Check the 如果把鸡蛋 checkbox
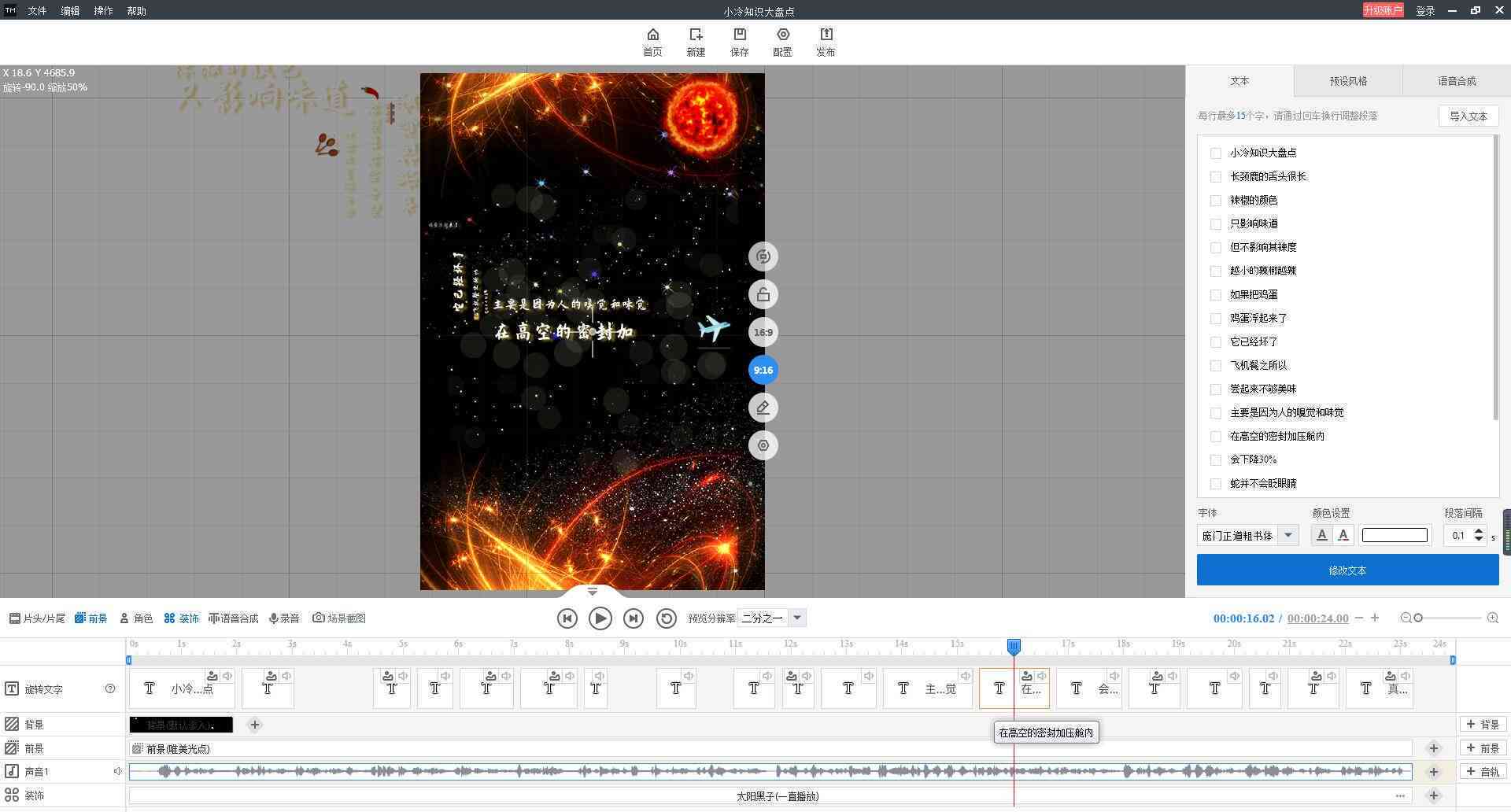The width and height of the screenshot is (1511, 812). click(x=1216, y=295)
